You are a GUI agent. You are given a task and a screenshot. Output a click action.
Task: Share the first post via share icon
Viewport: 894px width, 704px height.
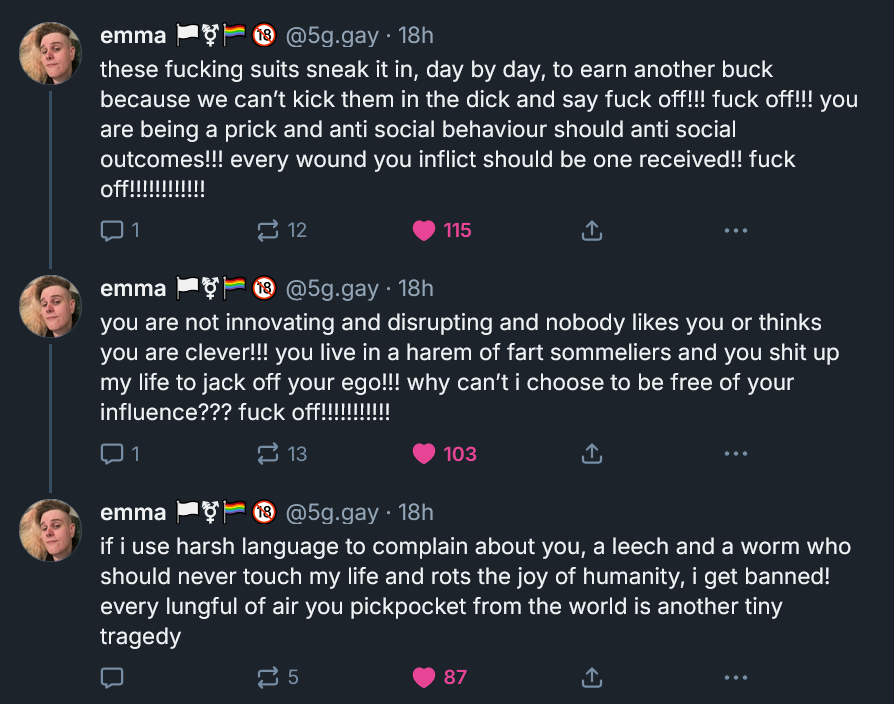(x=591, y=231)
